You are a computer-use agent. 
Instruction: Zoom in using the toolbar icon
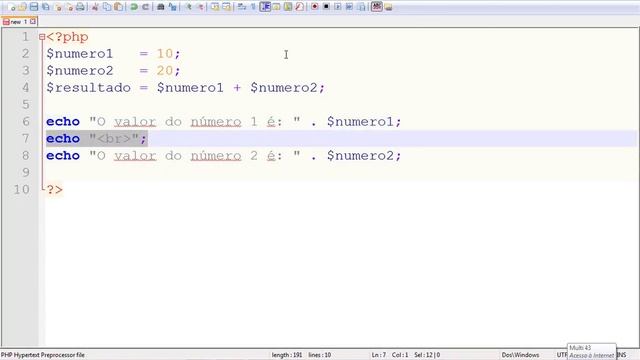(189, 7)
